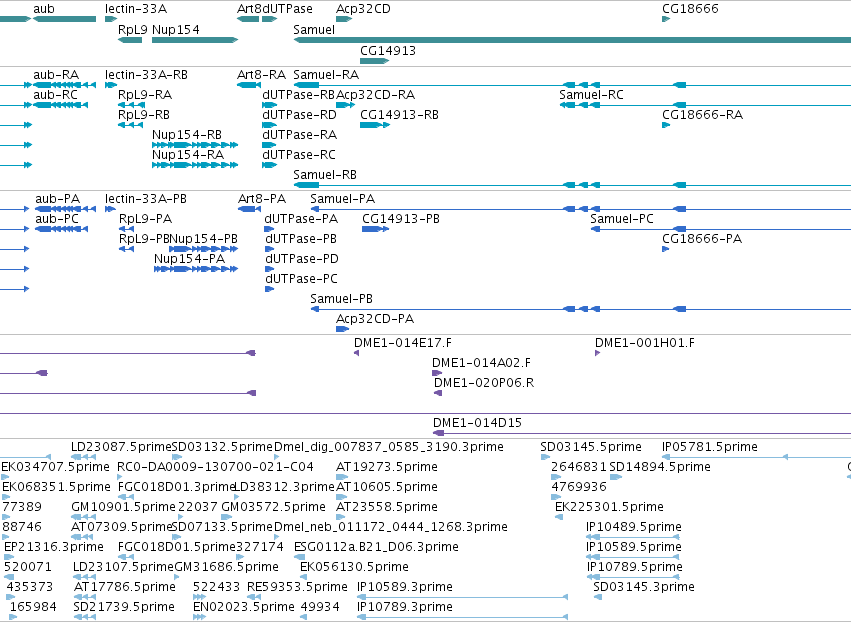
Task: Open EST RC0-DA0009-130700-021-C04
Action: [x=215, y=467]
